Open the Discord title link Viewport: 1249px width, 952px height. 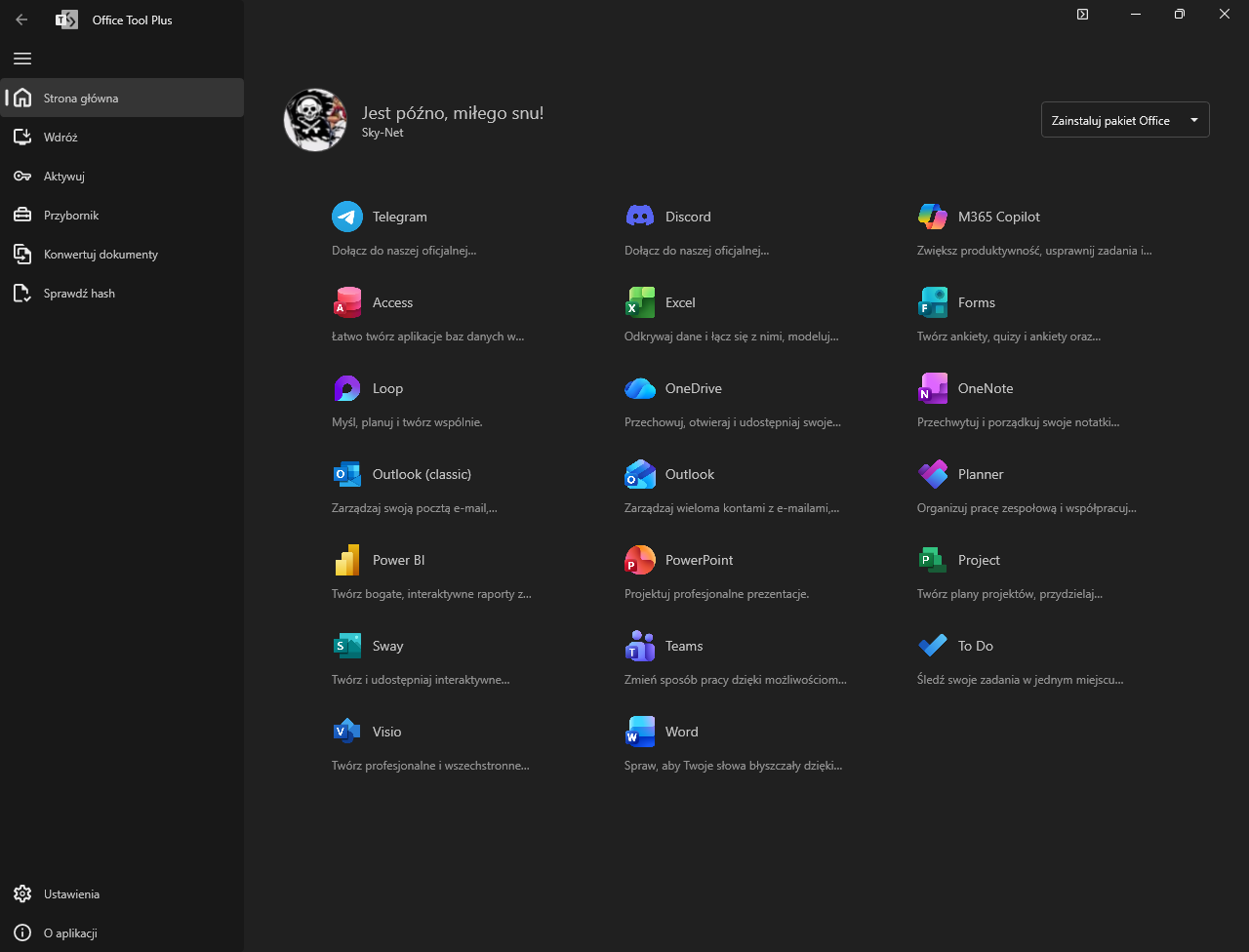tap(688, 217)
